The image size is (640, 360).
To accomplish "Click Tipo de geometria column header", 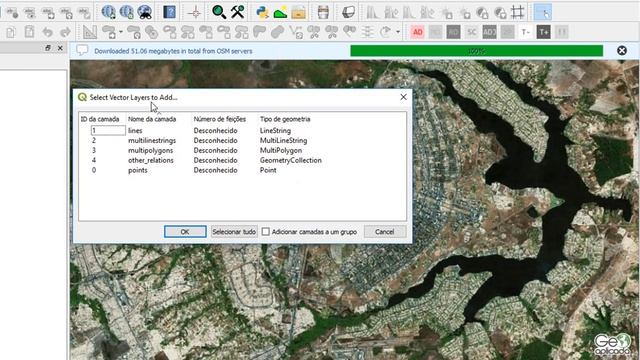I will coord(285,119).
